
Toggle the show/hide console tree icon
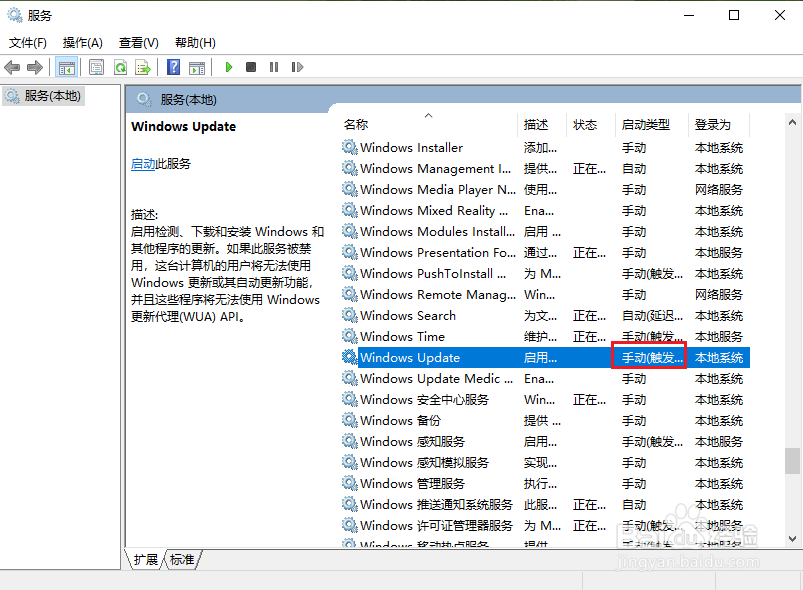67,67
